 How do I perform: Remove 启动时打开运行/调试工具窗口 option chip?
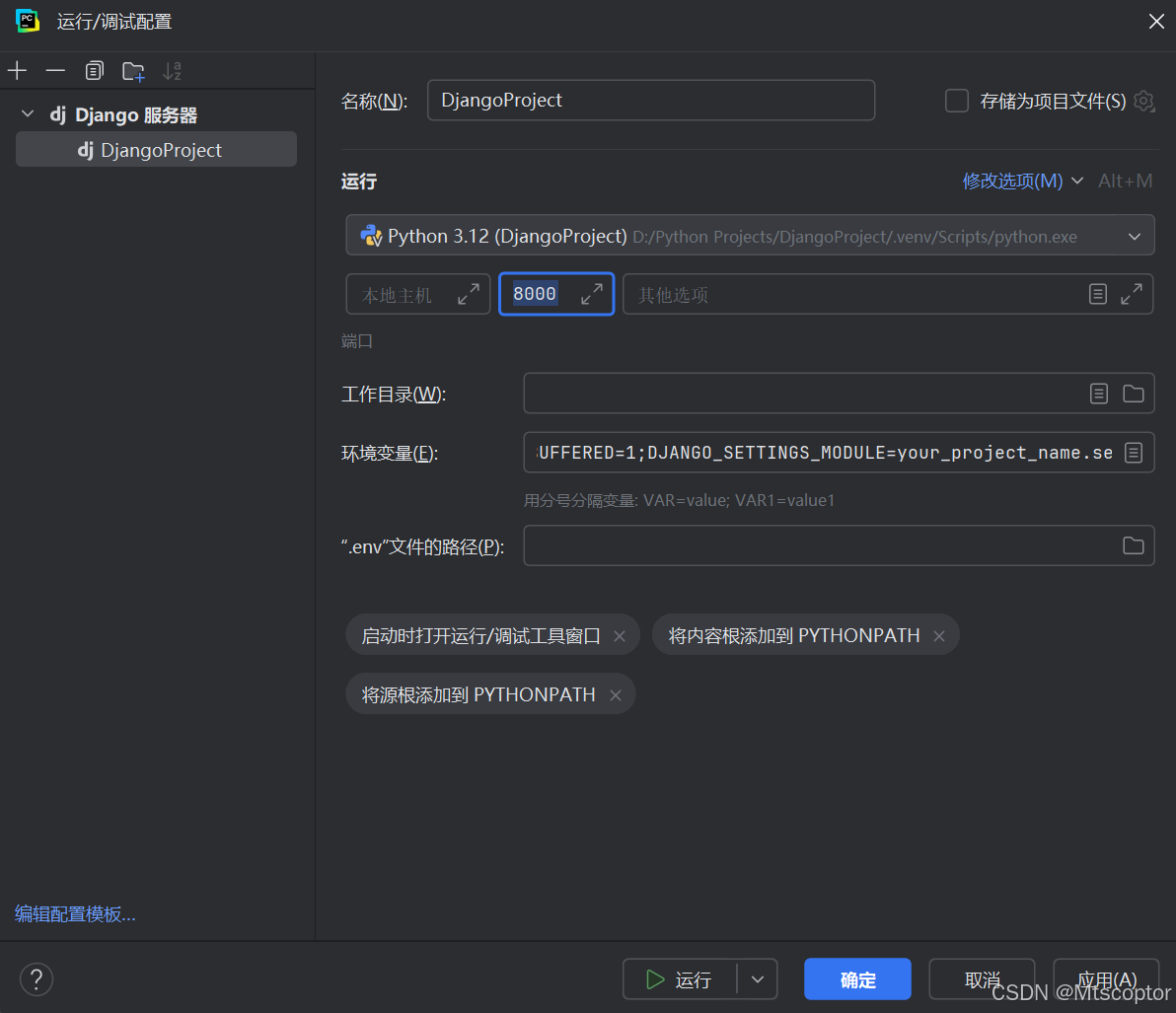pos(620,636)
